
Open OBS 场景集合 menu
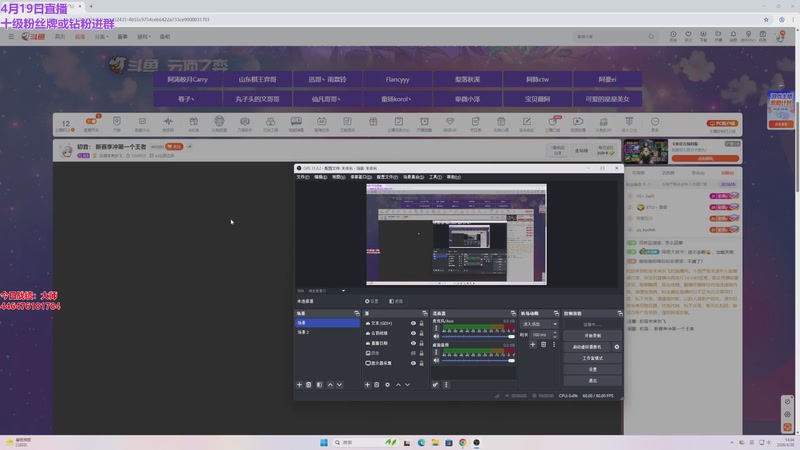point(413,177)
